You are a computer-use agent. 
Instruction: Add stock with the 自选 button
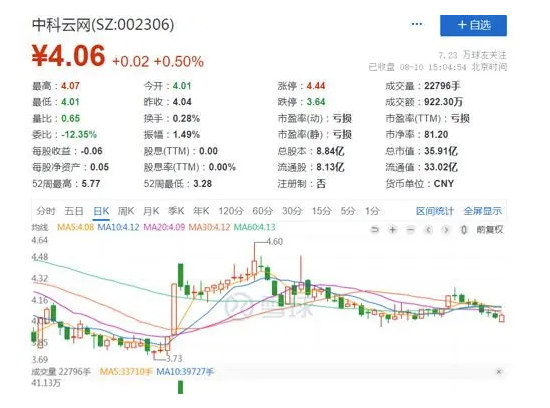tap(473, 25)
